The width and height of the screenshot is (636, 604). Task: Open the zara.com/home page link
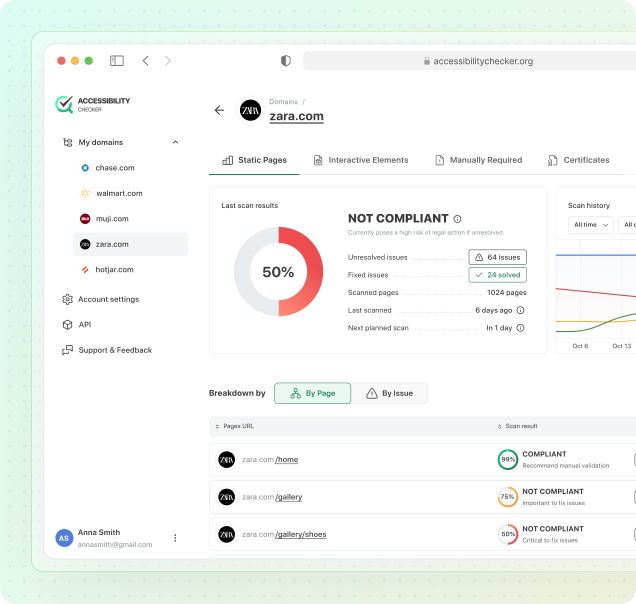pyautogui.click(x=270, y=460)
